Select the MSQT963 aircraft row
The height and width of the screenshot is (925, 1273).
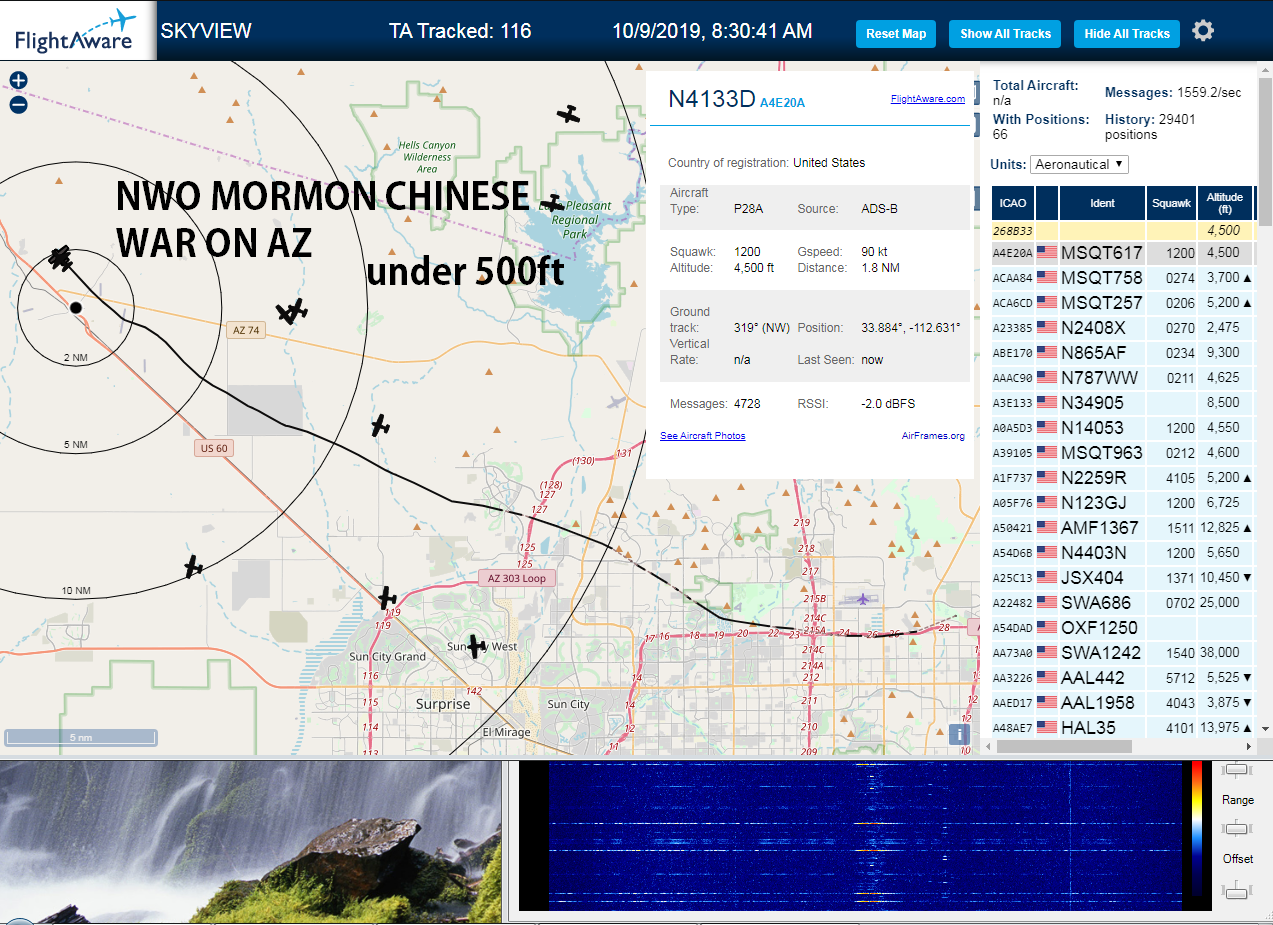(x=1122, y=453)
